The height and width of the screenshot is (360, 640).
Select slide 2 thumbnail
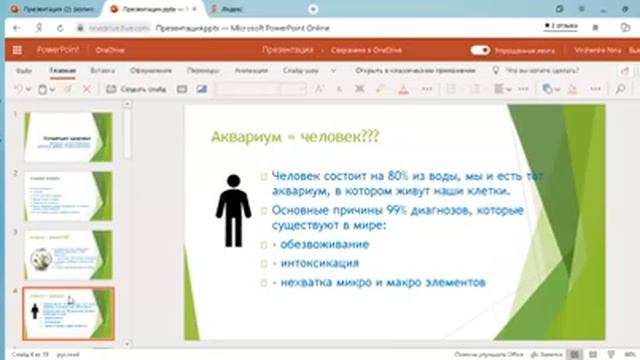[68, 196]
